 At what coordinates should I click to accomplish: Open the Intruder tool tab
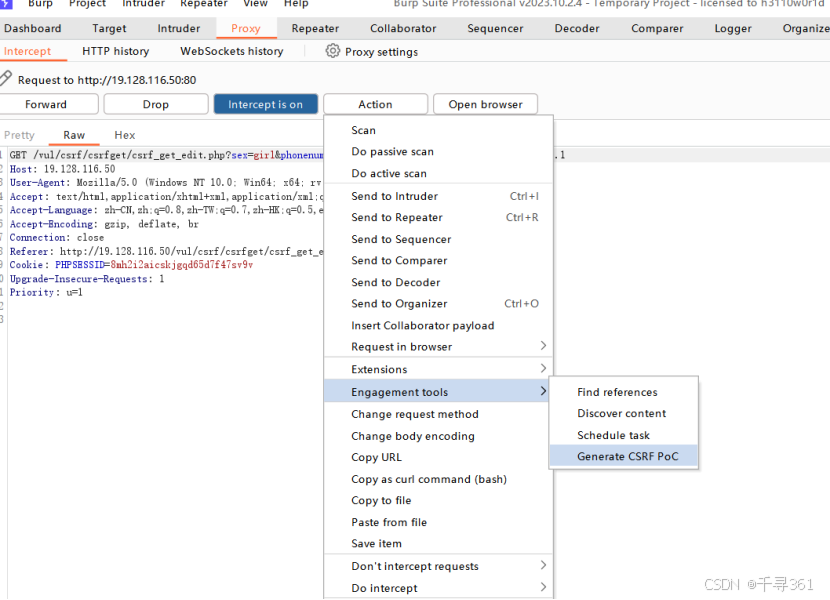[x=179, y=28]
